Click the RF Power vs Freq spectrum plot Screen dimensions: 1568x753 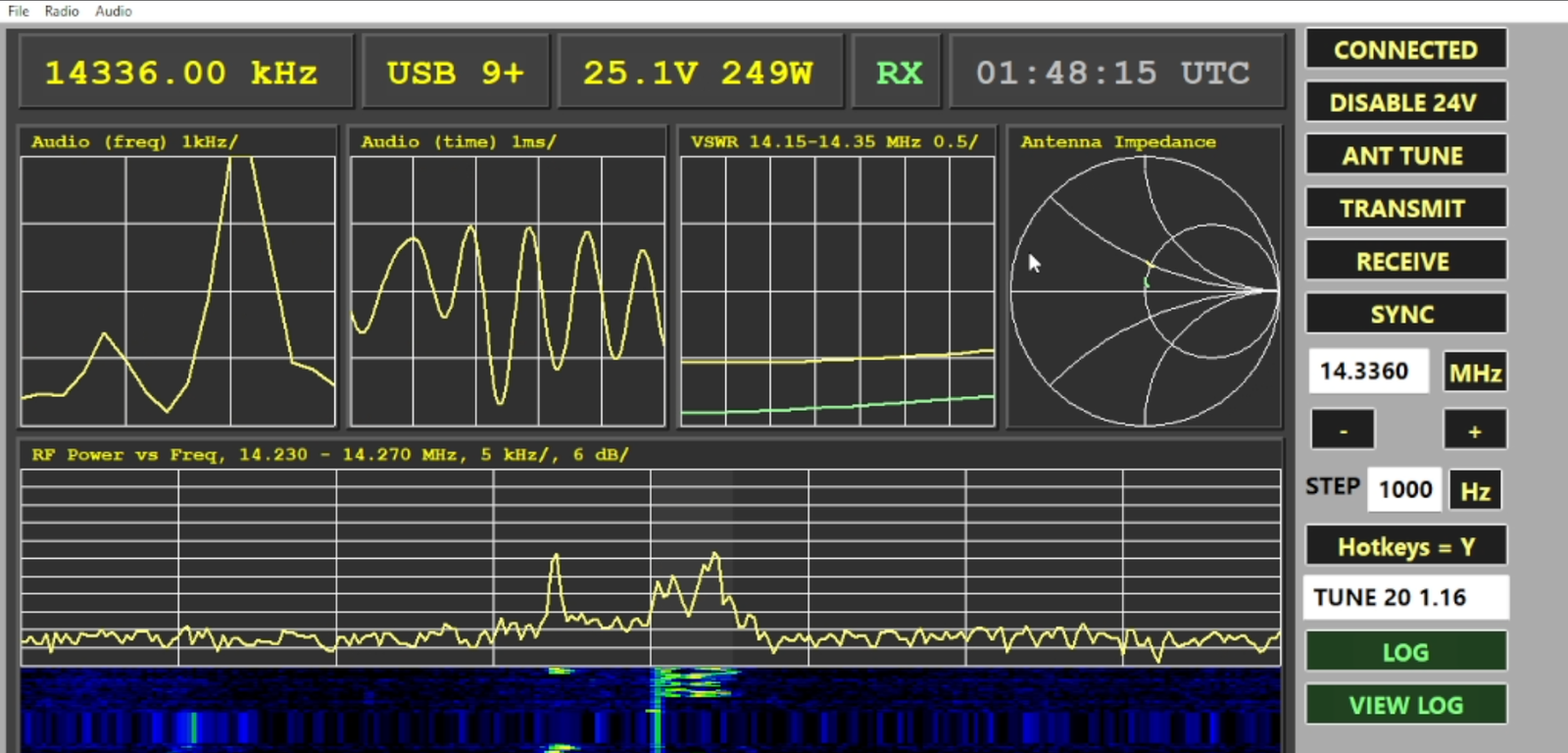651,568
